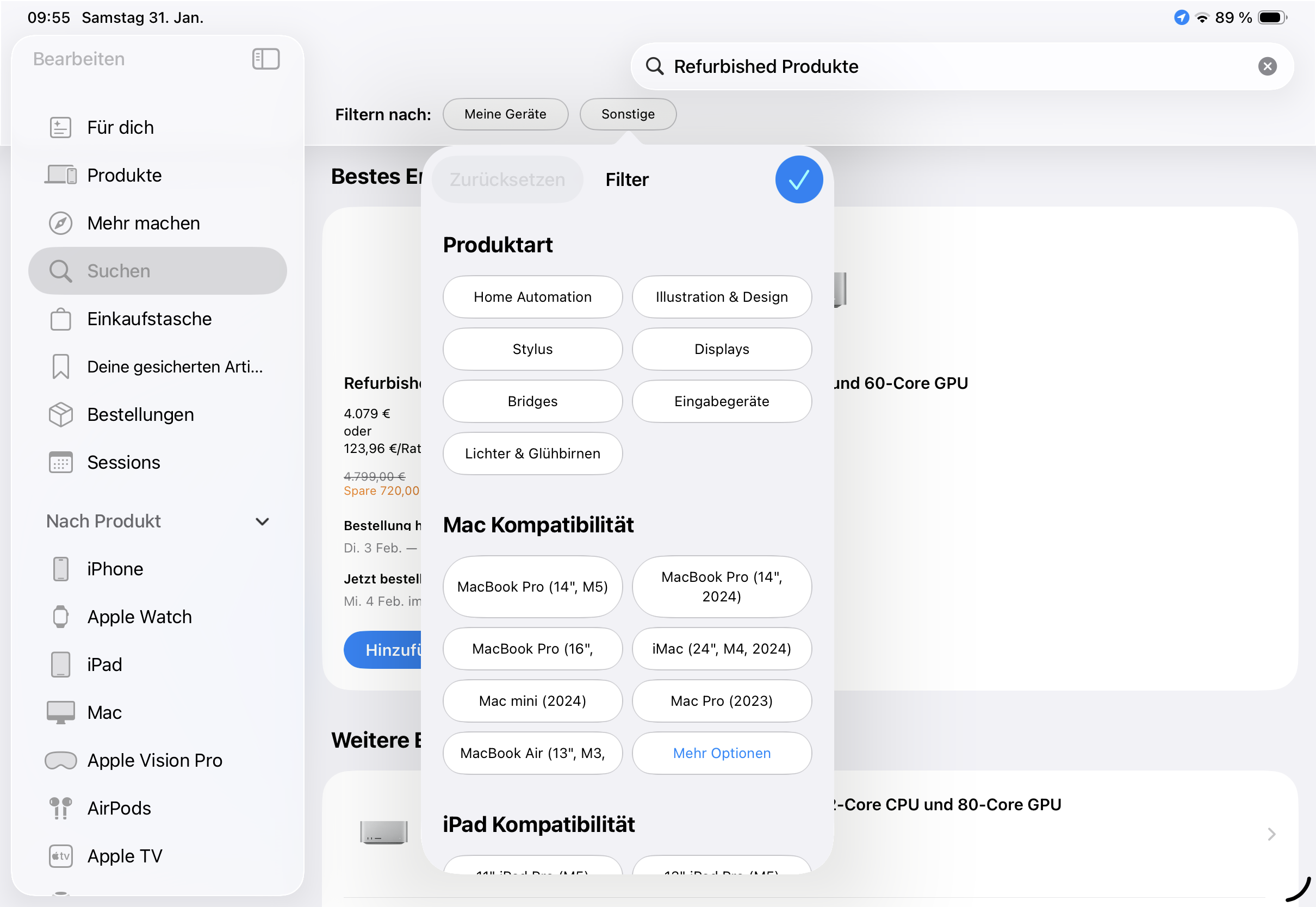The height and width of the screenshot is (907, 1316).
Task: Open the Meine Geräte filter dropdown
Action: [x=505, y=114]
